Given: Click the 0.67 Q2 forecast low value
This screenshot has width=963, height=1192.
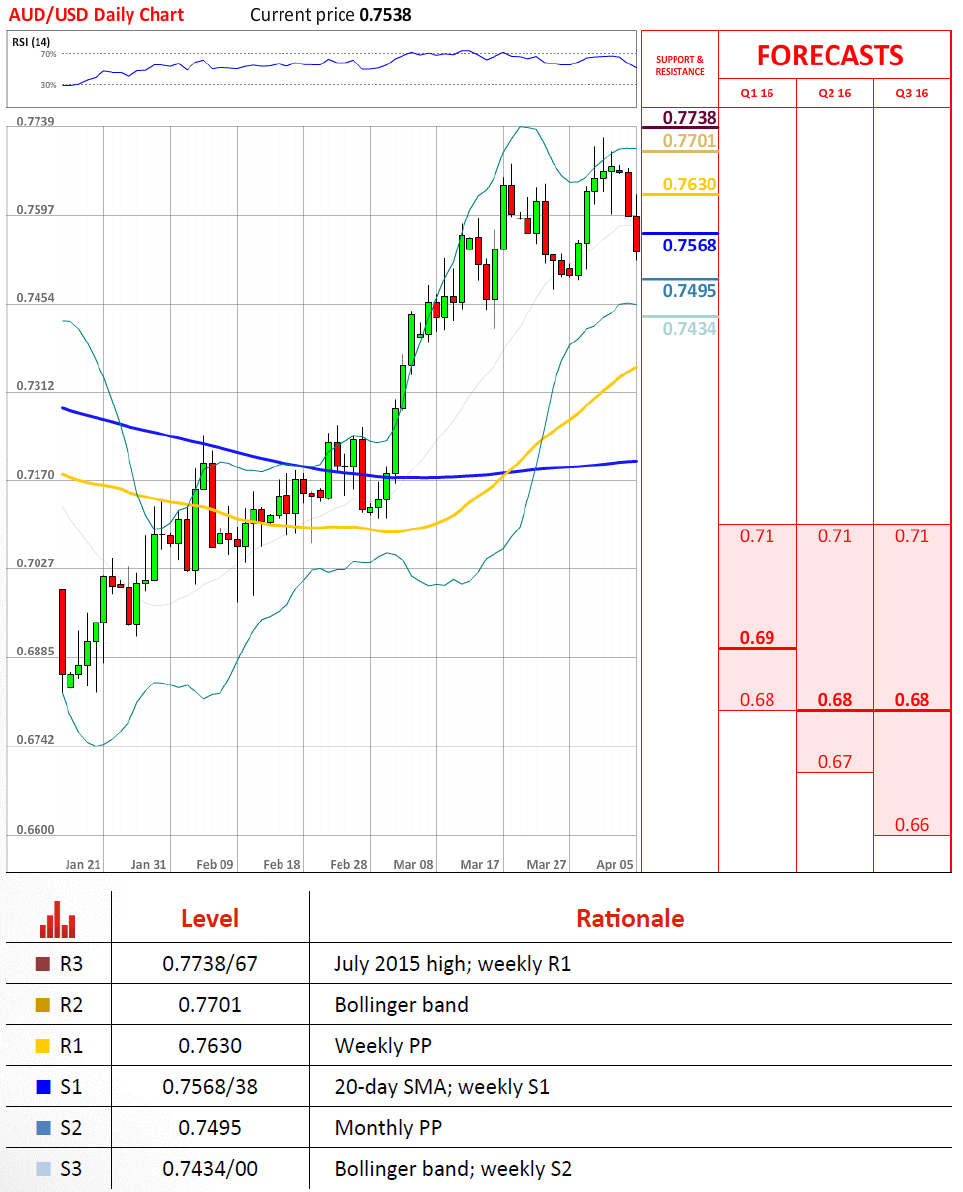Looking at the screenshot, I should tap(835, 762).
